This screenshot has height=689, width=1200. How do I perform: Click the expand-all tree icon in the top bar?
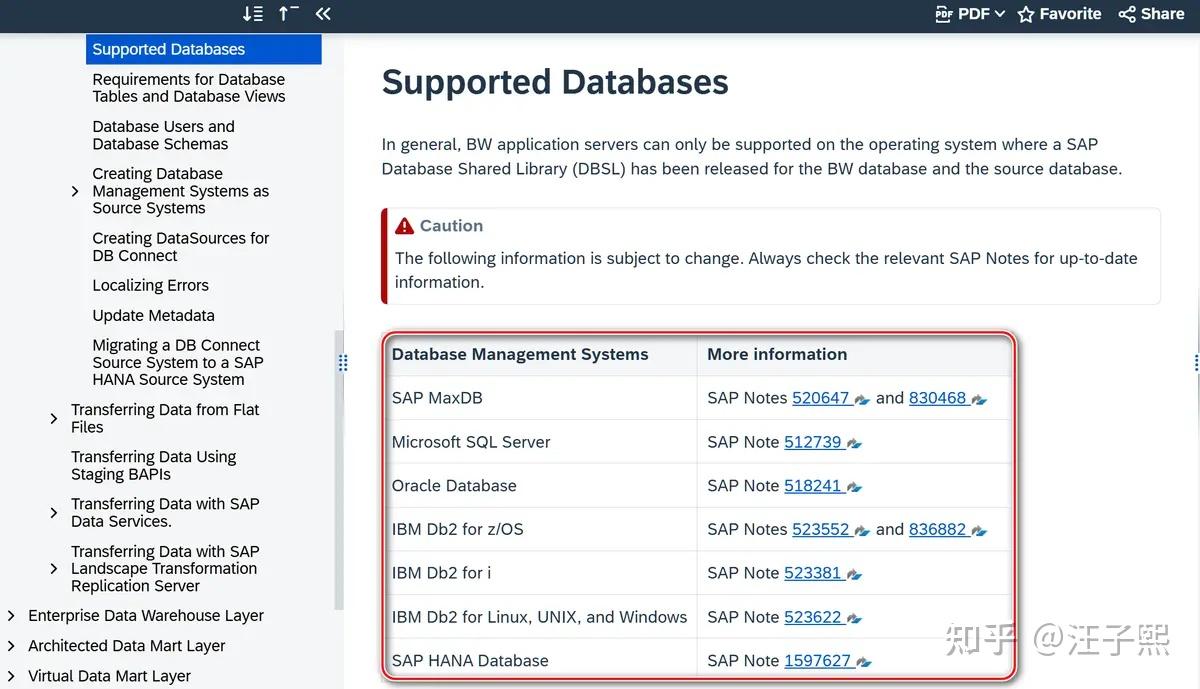[253, 13]
